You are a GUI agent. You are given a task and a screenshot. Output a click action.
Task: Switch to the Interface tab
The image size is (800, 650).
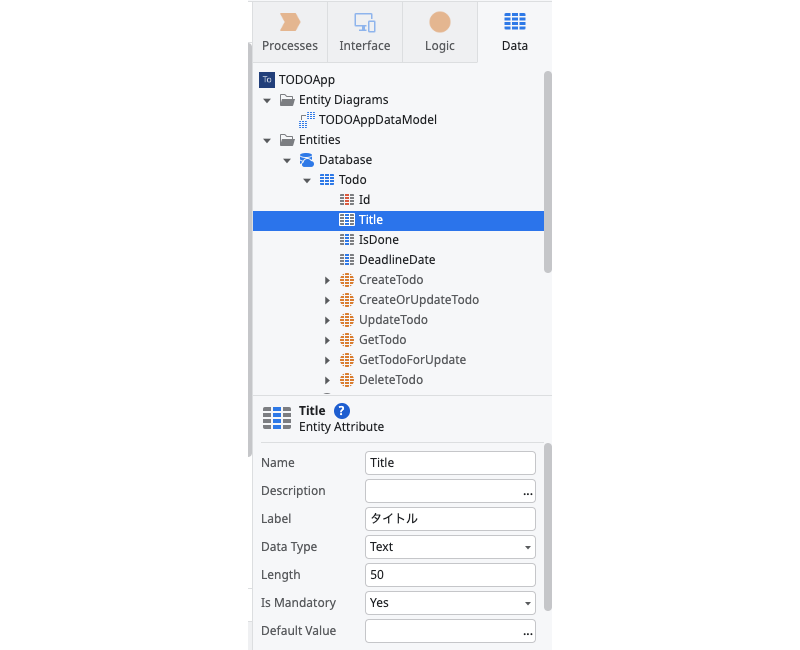click(365, 32)
